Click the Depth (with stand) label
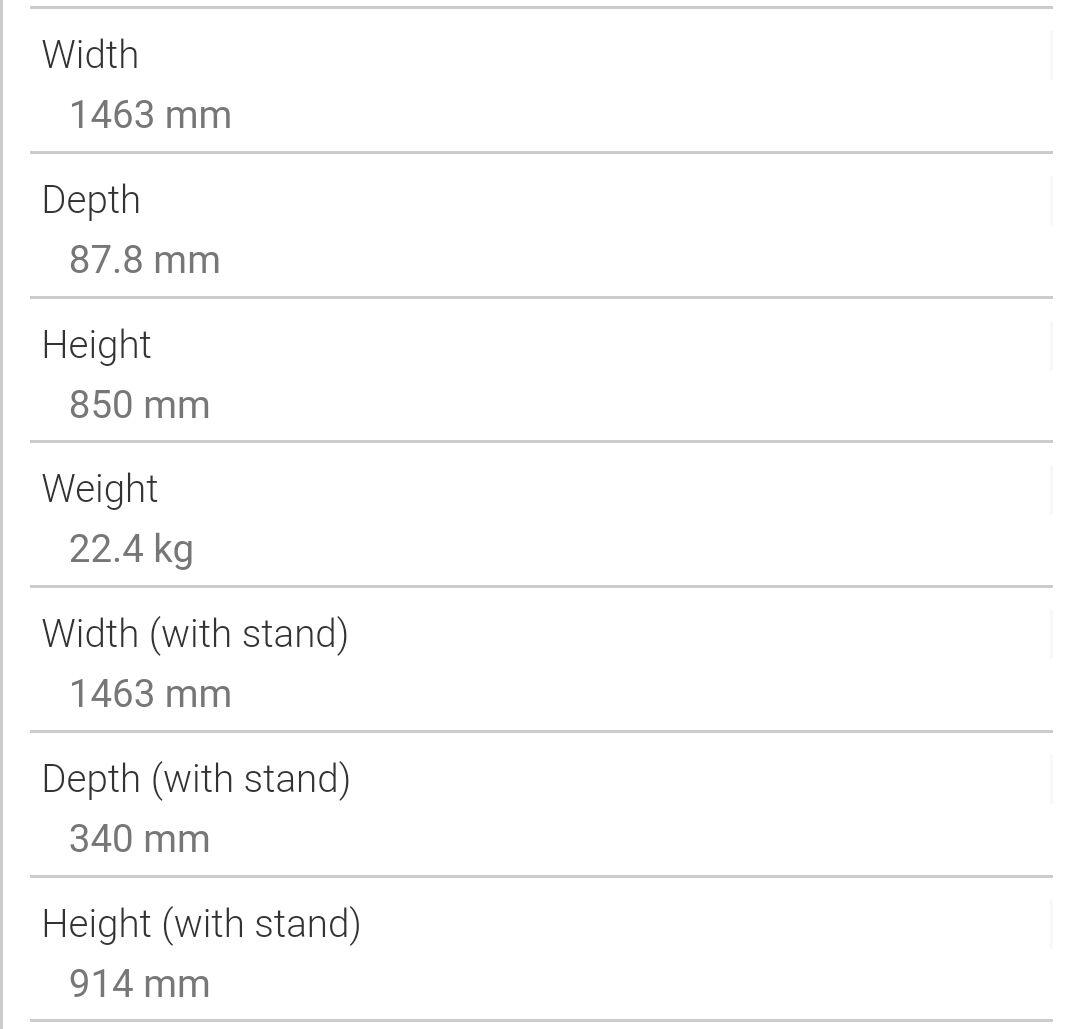This screenshot has height=1029, width=1067. pyautogui.click(x=196, y=779)
